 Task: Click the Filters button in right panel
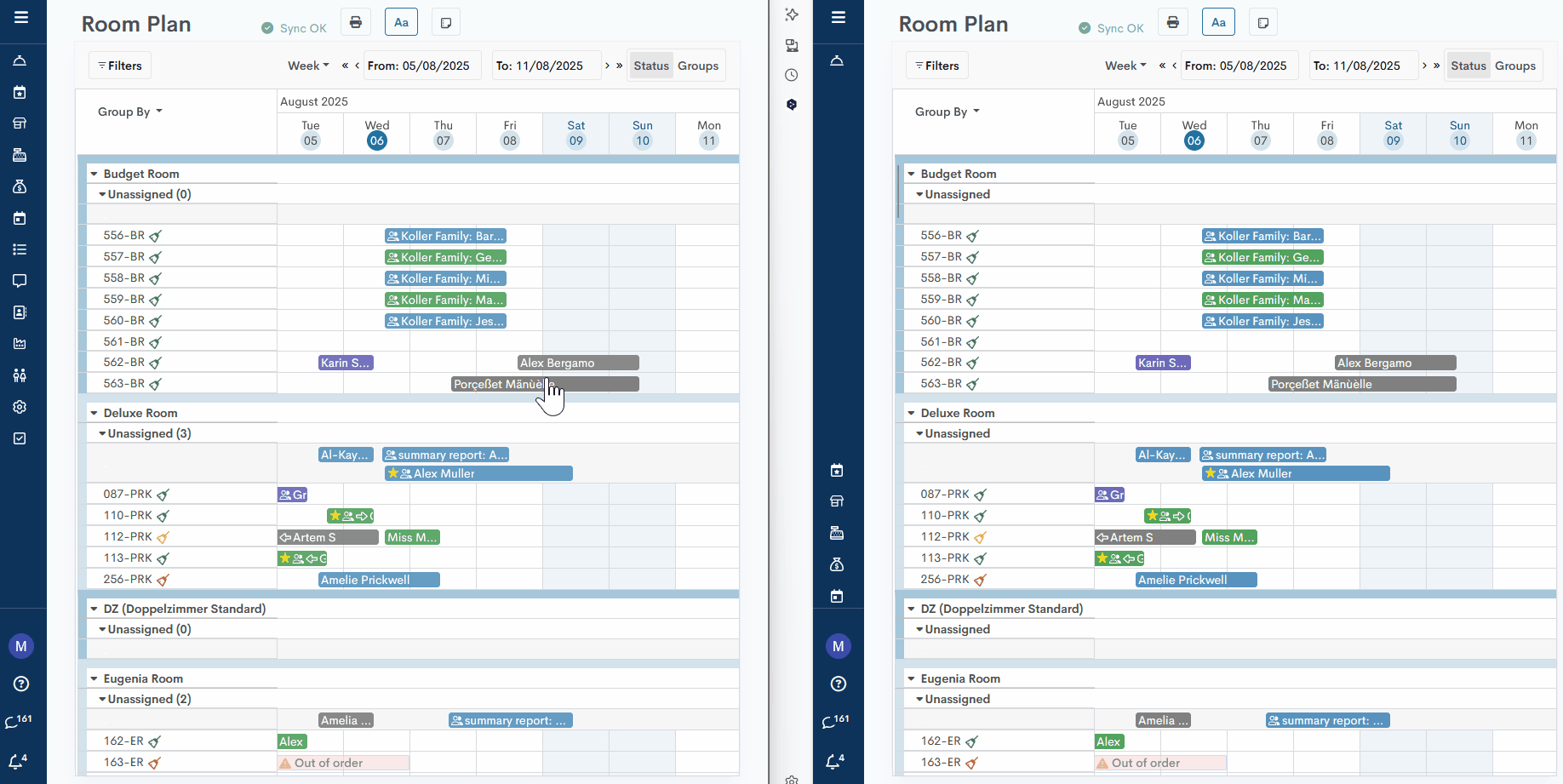click(937, 66)
